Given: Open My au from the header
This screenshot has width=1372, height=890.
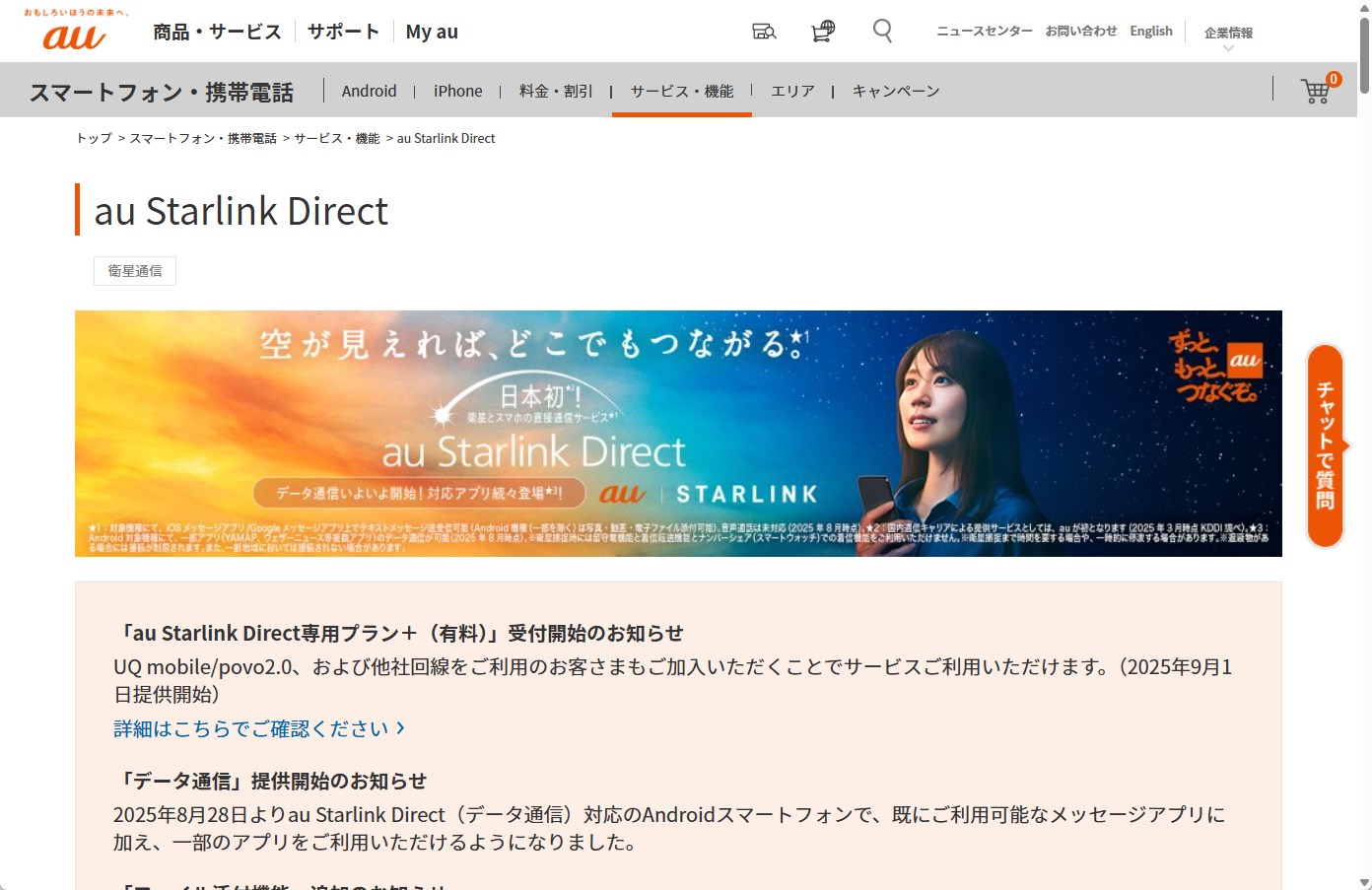Looking at the screenshot, I should coord(431,31).
